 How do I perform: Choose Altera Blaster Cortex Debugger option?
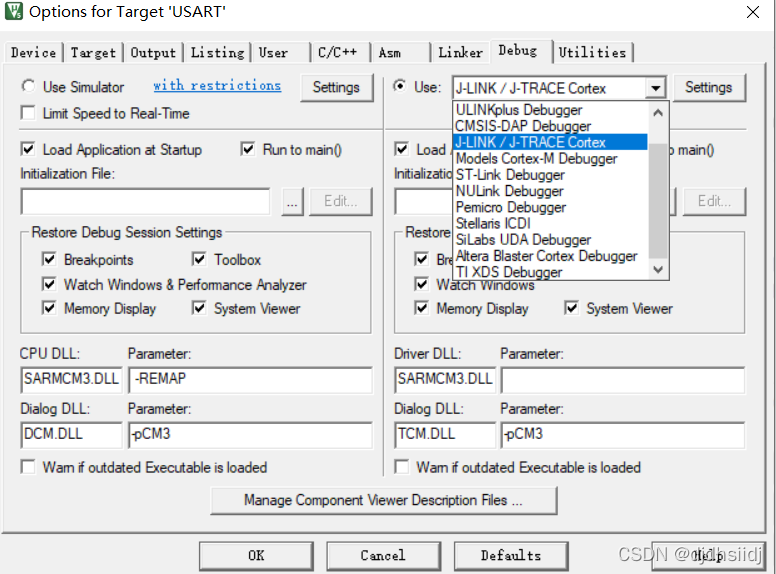click(550, 256)
